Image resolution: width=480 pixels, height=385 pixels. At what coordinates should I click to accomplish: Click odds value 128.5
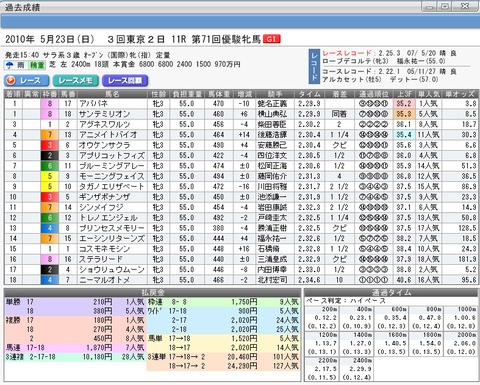coord(467,228)
